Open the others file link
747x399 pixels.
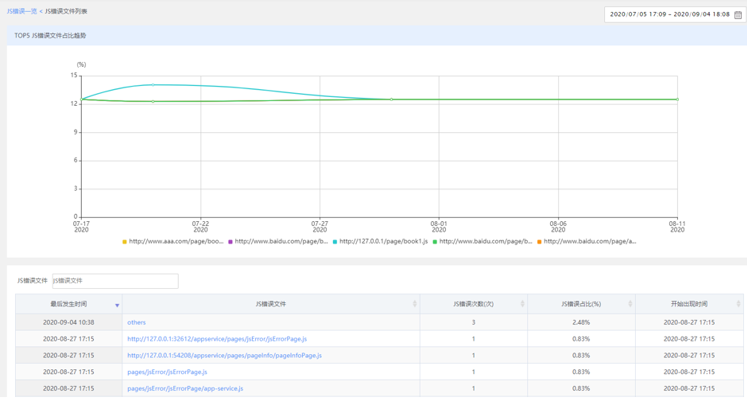point(136,322)
